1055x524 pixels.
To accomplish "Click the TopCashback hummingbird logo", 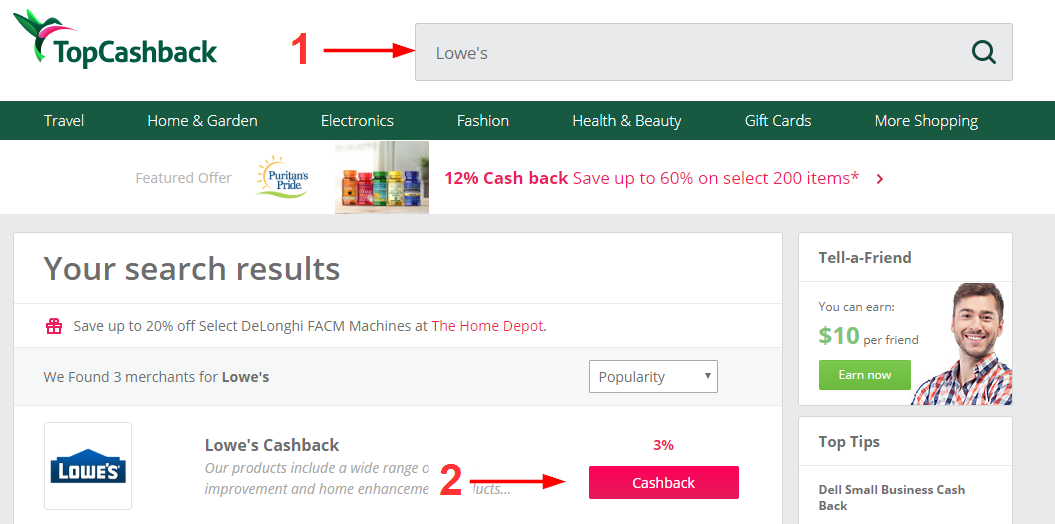I will [116, 39].
